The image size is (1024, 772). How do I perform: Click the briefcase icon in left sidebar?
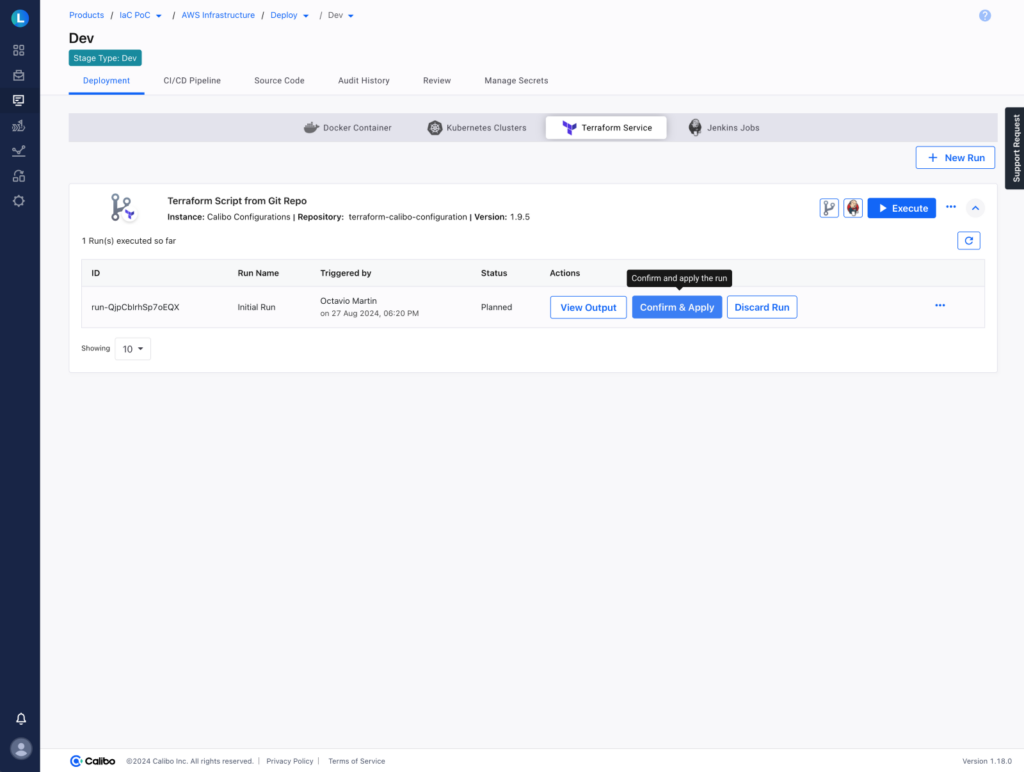pyautogui.click(x=19, y=75)
